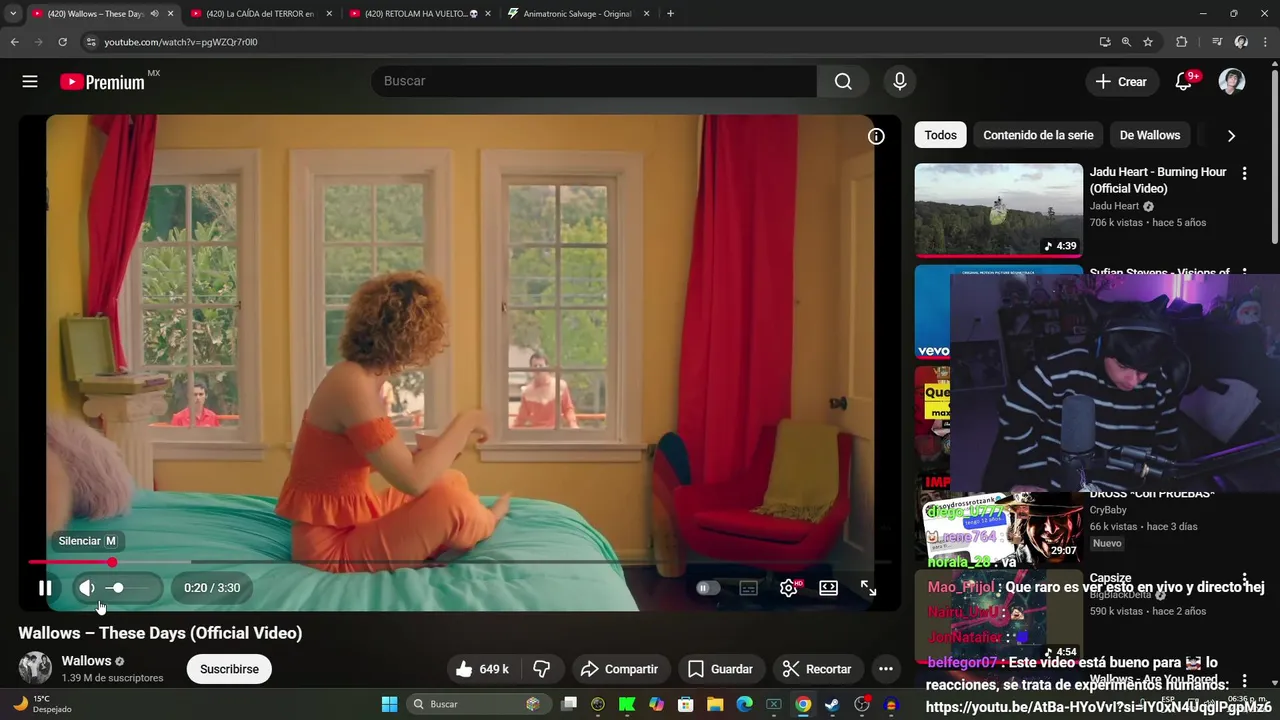
Task: Share the video via Compartir
Action: tap(619, 669)
